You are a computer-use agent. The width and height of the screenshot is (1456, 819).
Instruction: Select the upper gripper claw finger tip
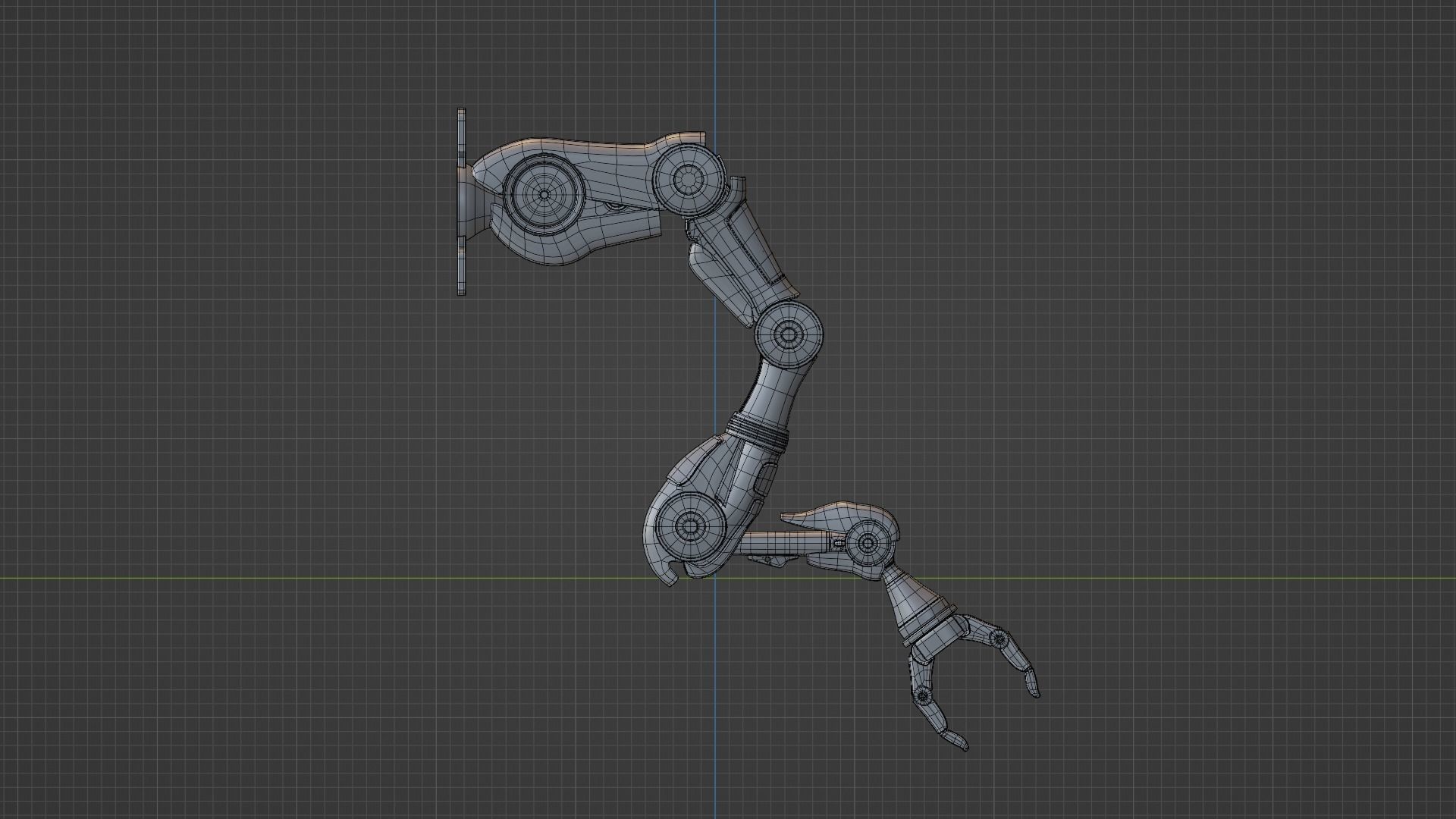1032,683
